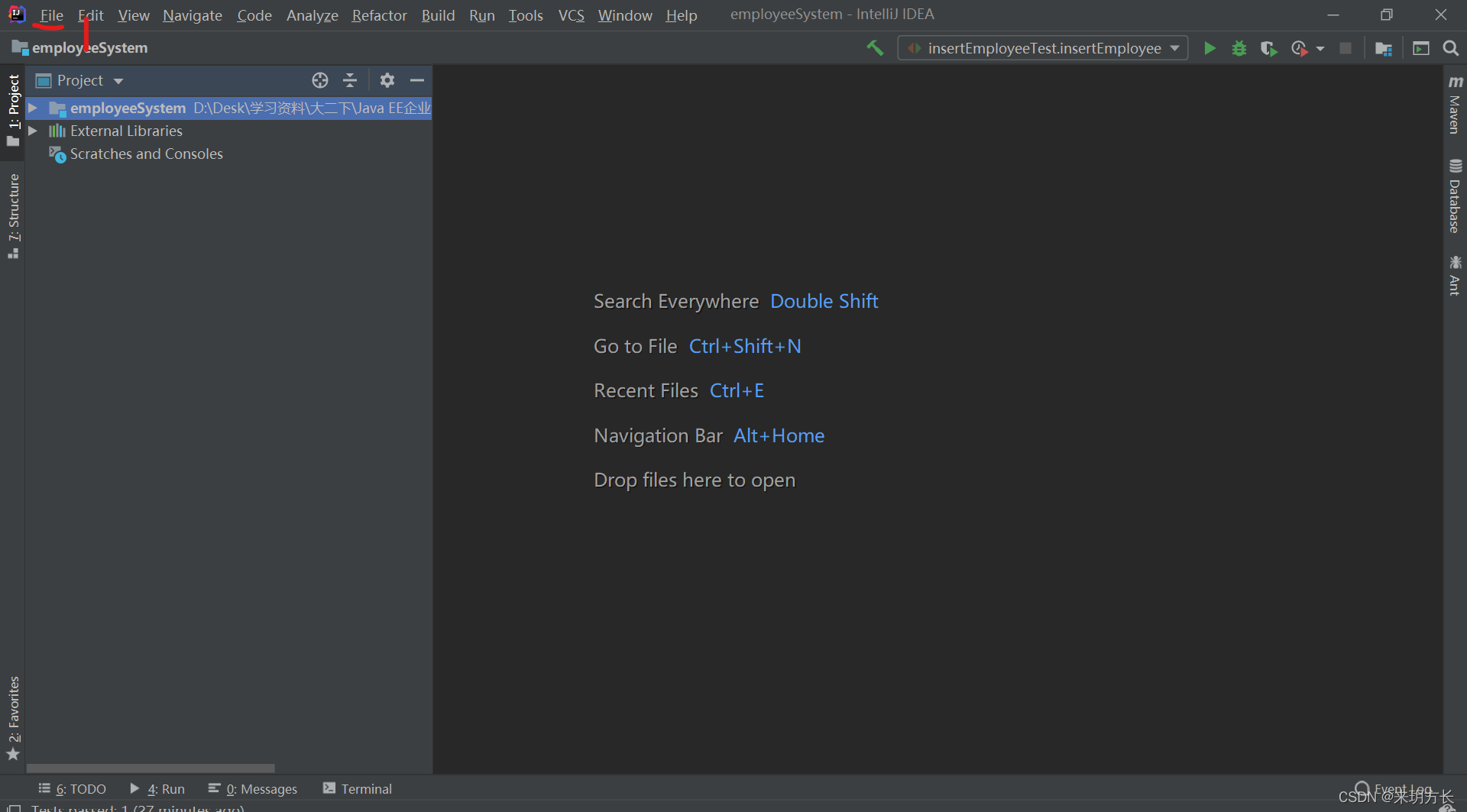Open the Build menu

[x=439, y=15]
